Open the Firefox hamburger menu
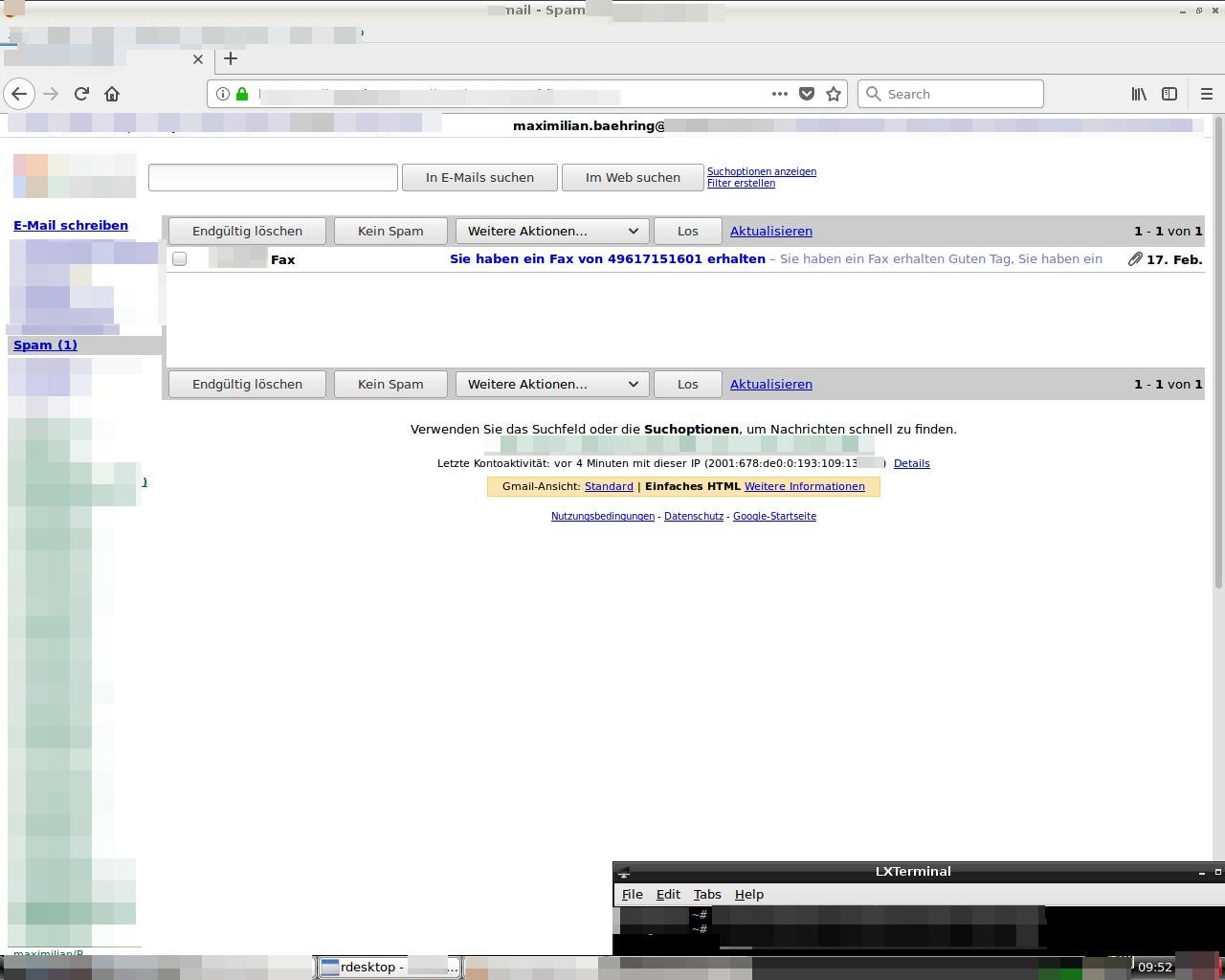The image size is (1225, 980). click(1206, 94)
